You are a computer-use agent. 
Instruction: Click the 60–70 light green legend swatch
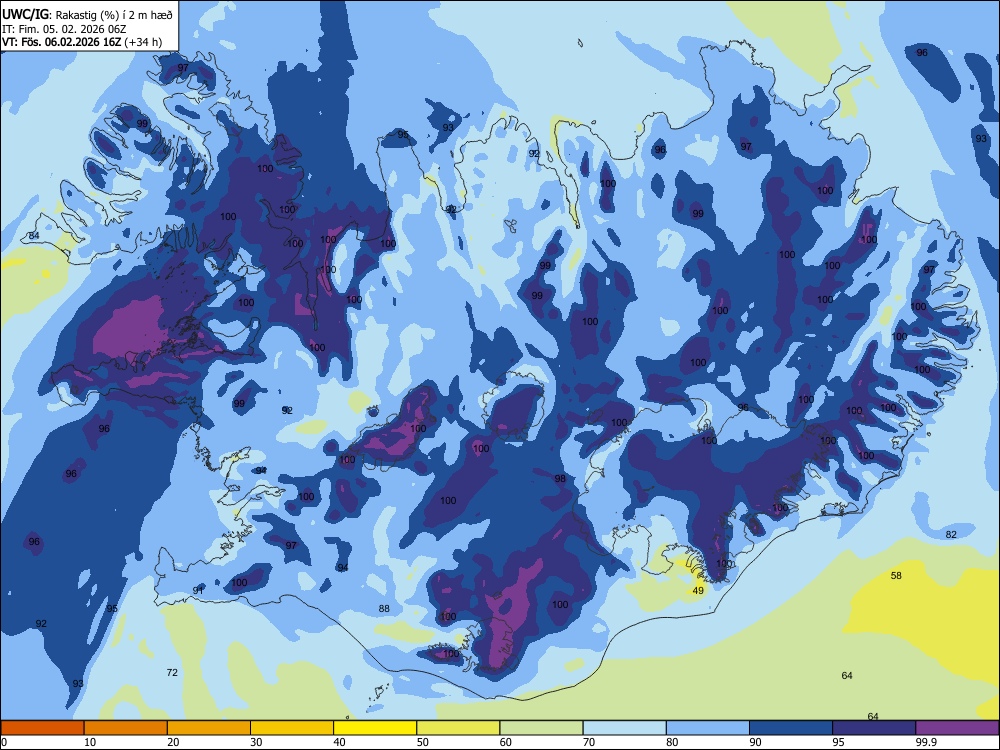pyautogui.click(x=541, y=728)
